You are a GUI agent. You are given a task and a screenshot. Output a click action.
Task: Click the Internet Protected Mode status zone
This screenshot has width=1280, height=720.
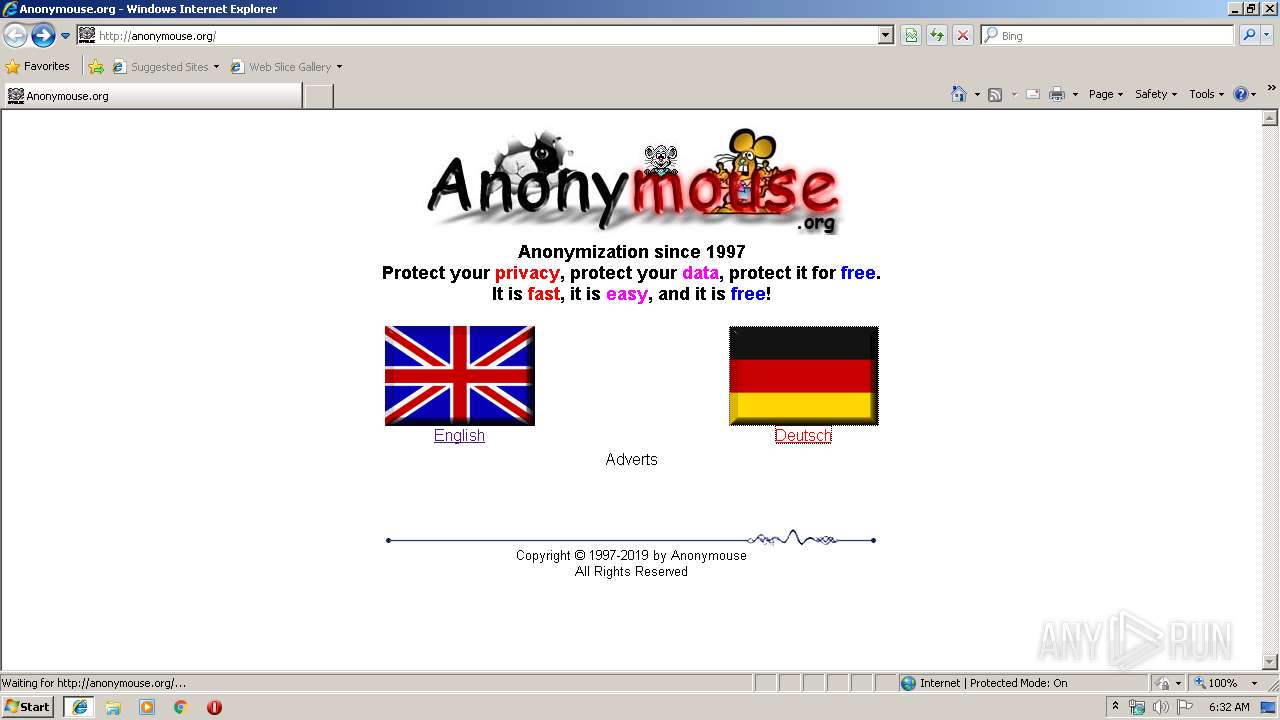tap(1022, 683)
